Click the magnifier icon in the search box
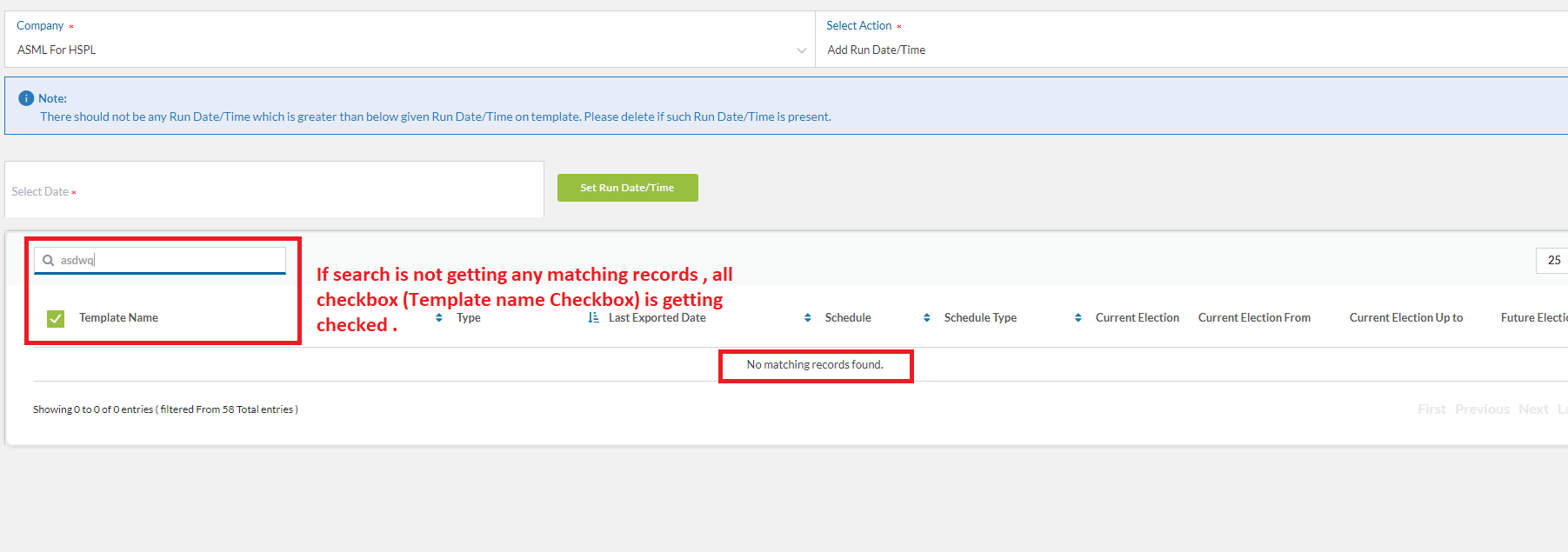This screenshot has width=1568, height=552. (49, 260)
